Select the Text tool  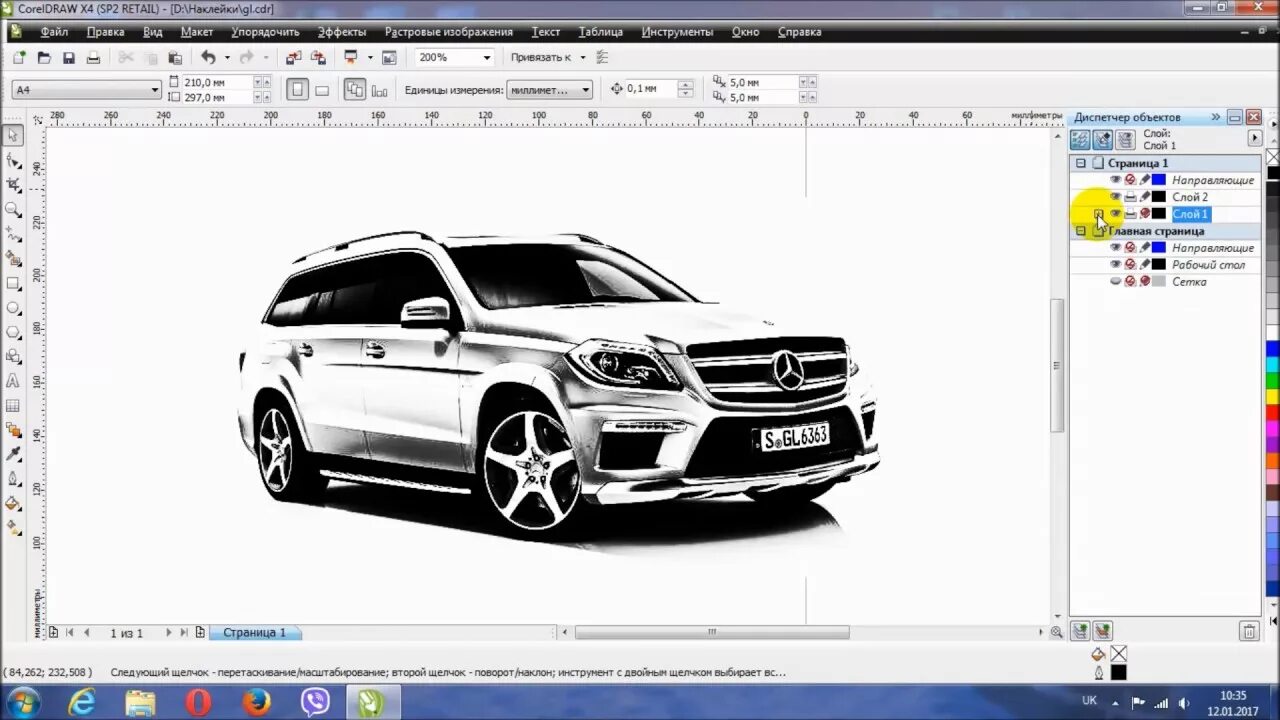[13, 381]
